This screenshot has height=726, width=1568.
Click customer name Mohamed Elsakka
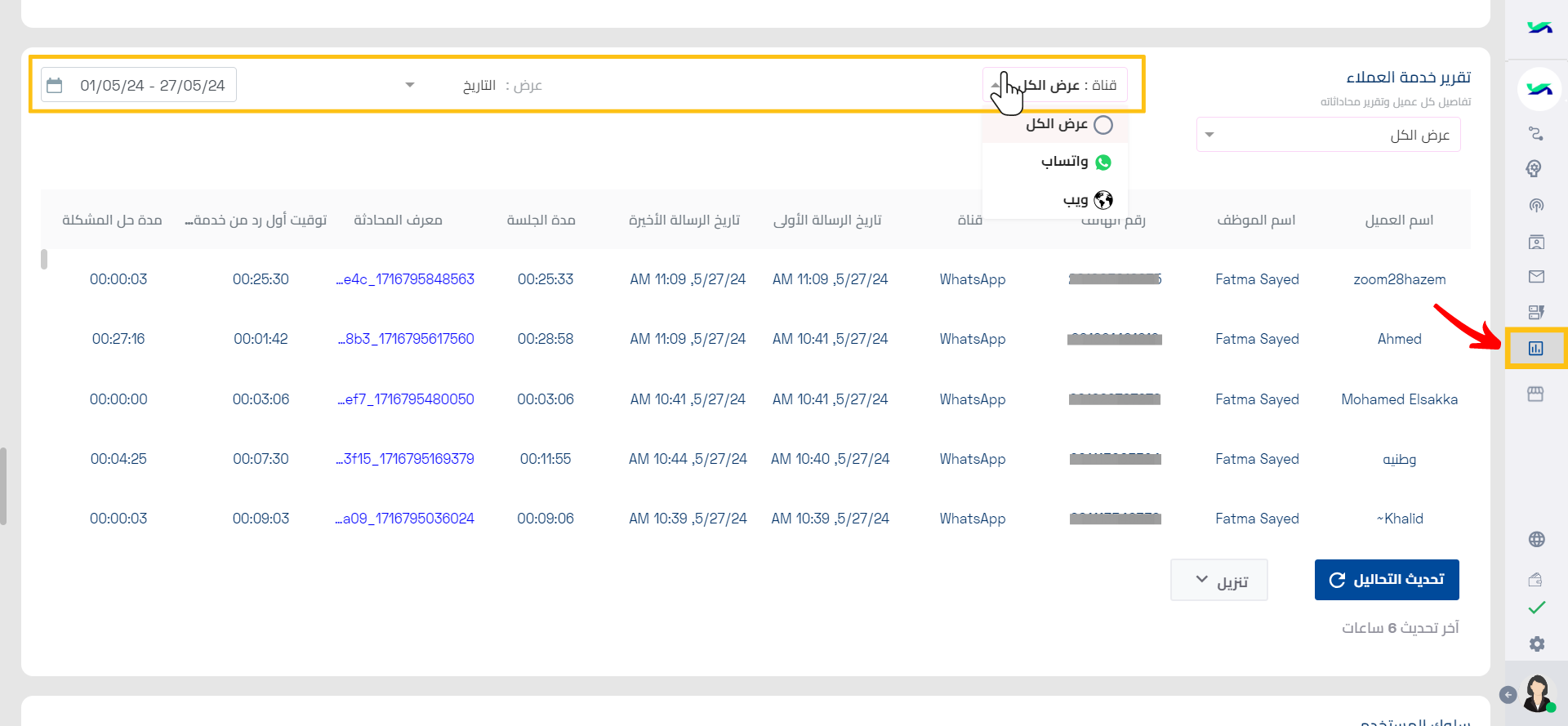[x=1400, y=399]
